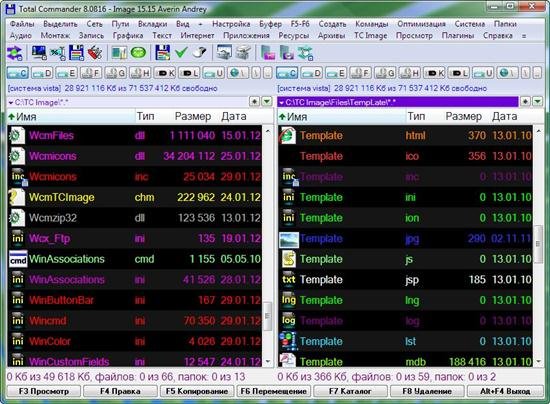
Task: Open the Графика menu
Action: pos(128,35)
